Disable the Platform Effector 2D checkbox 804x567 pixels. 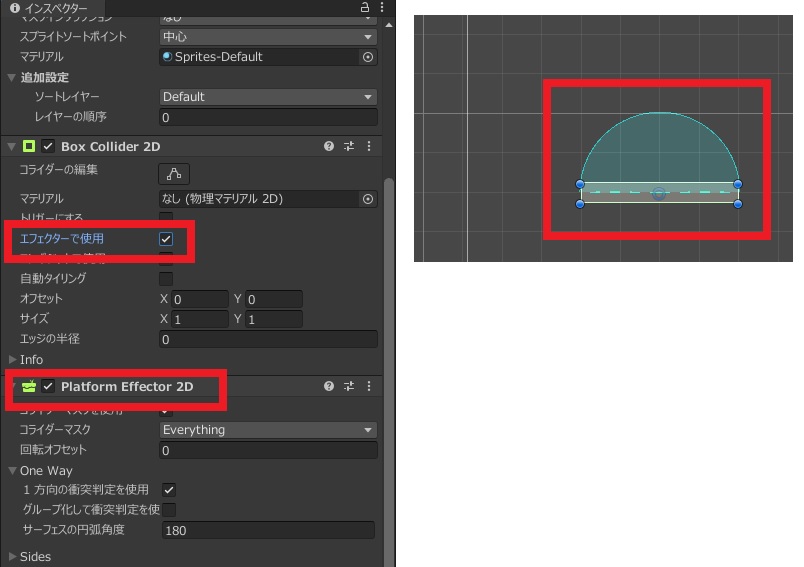tap(48, 387)
